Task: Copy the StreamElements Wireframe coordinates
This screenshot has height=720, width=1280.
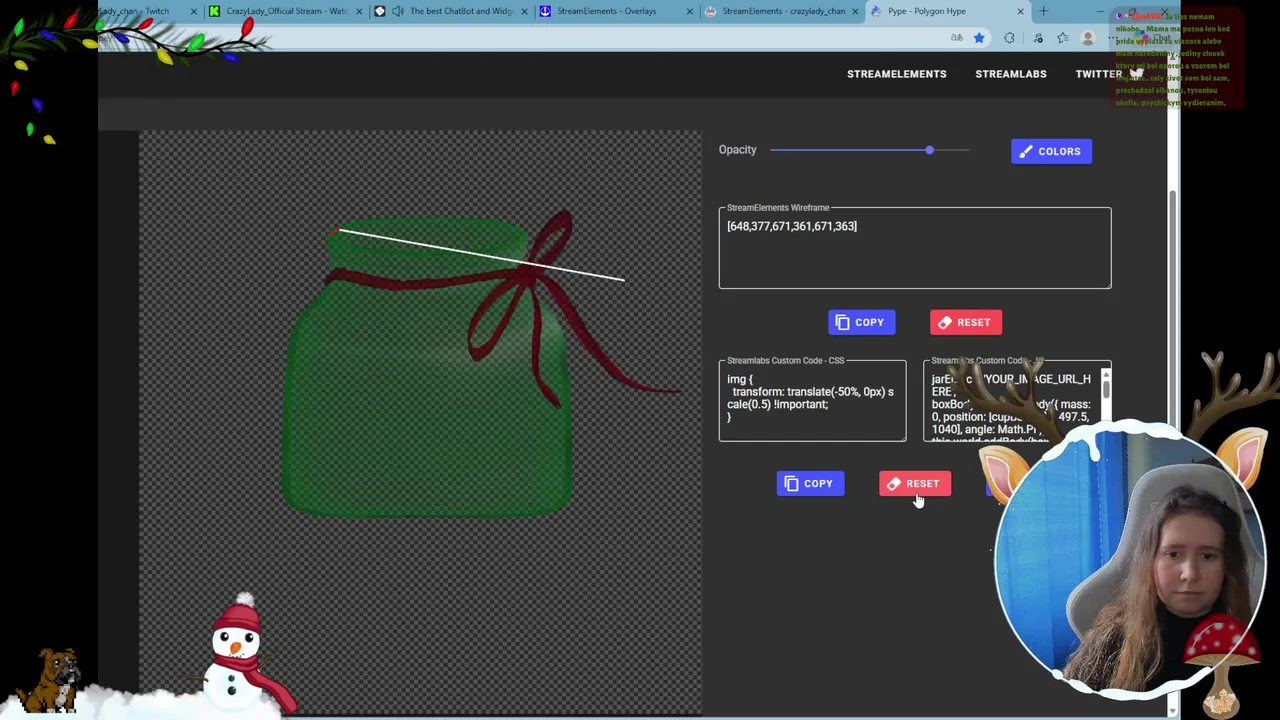Action: [861, 322]
